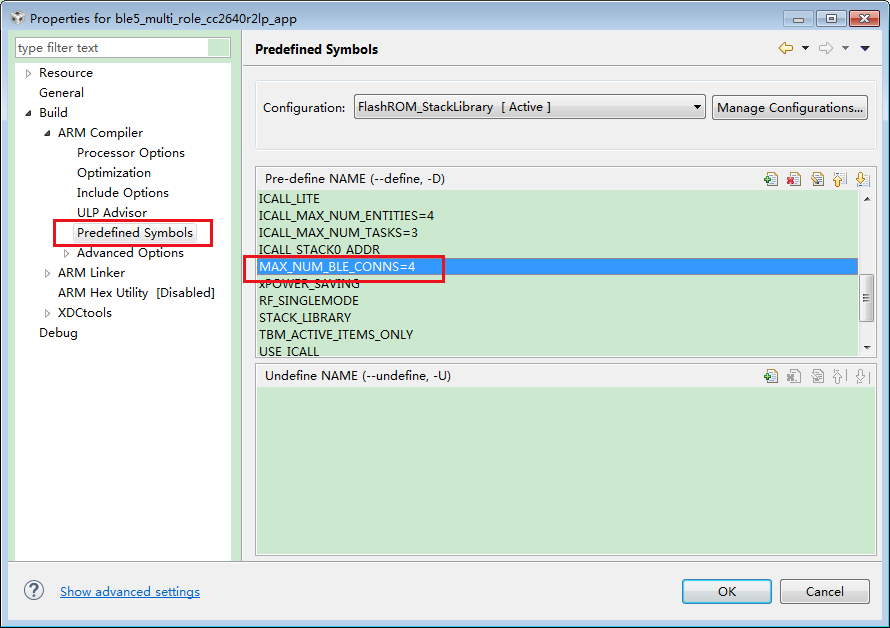
Task: Select RF_SINGLEMODE symbol row
Action: point(557,301)
